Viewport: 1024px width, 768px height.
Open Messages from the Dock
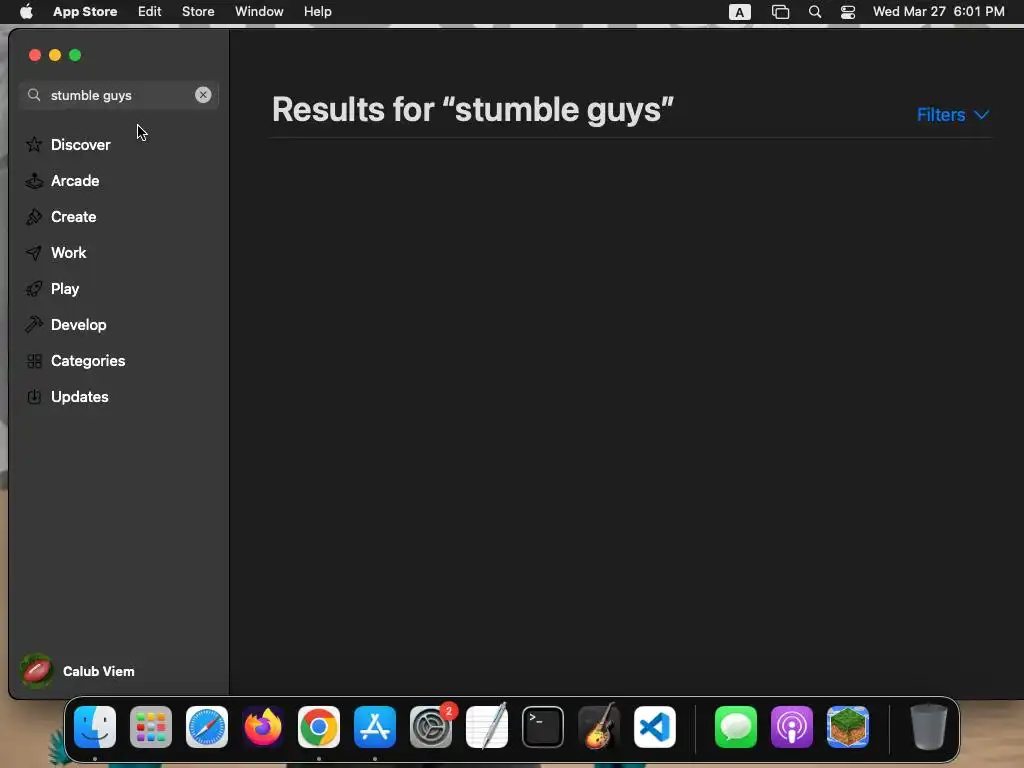[736, 727]
